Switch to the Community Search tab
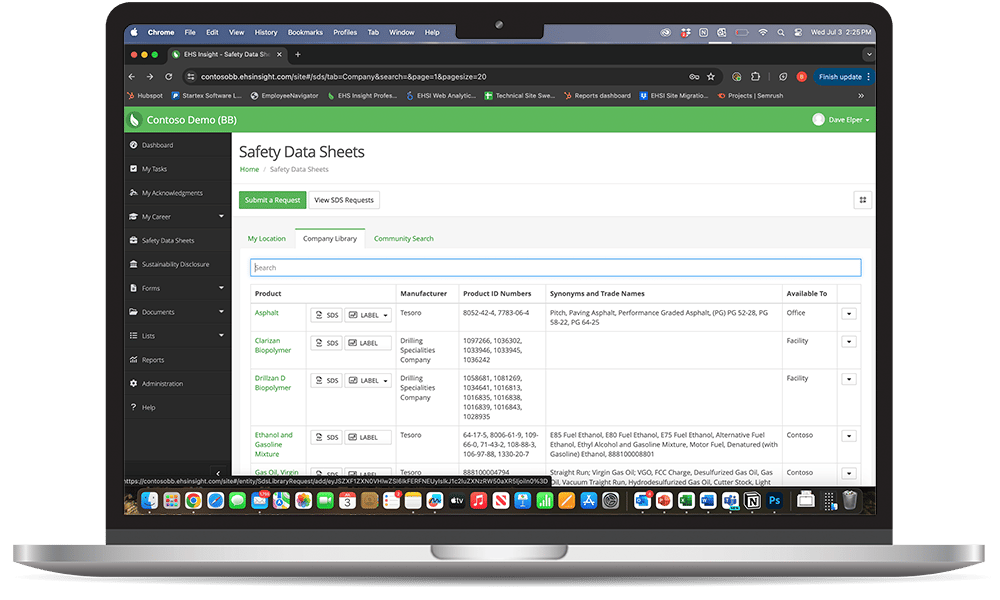 click(x=403, y=239)
